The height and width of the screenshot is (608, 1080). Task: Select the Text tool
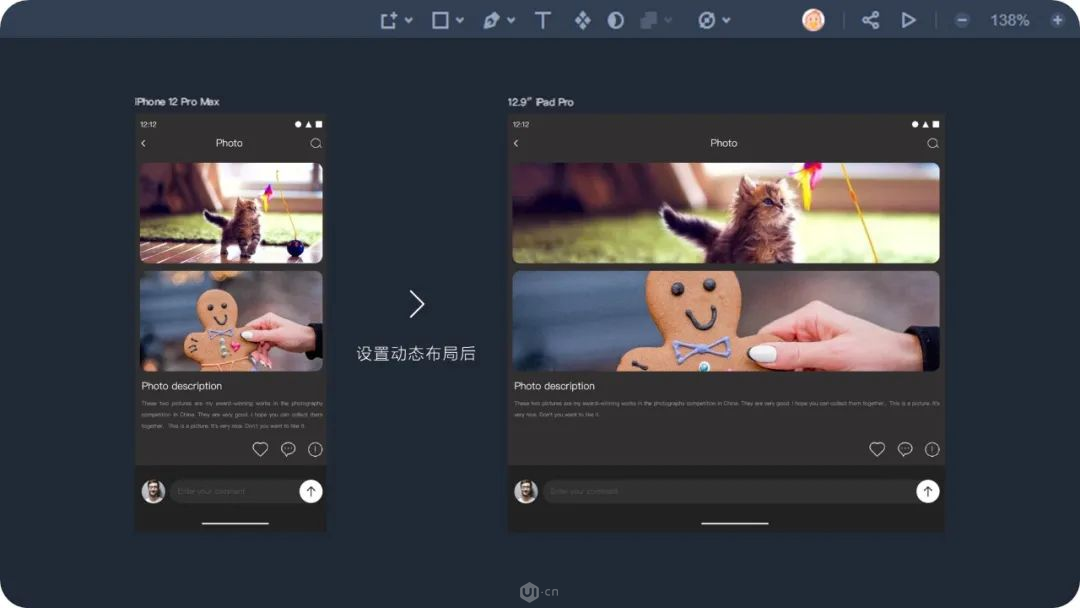tap(543, 20)
